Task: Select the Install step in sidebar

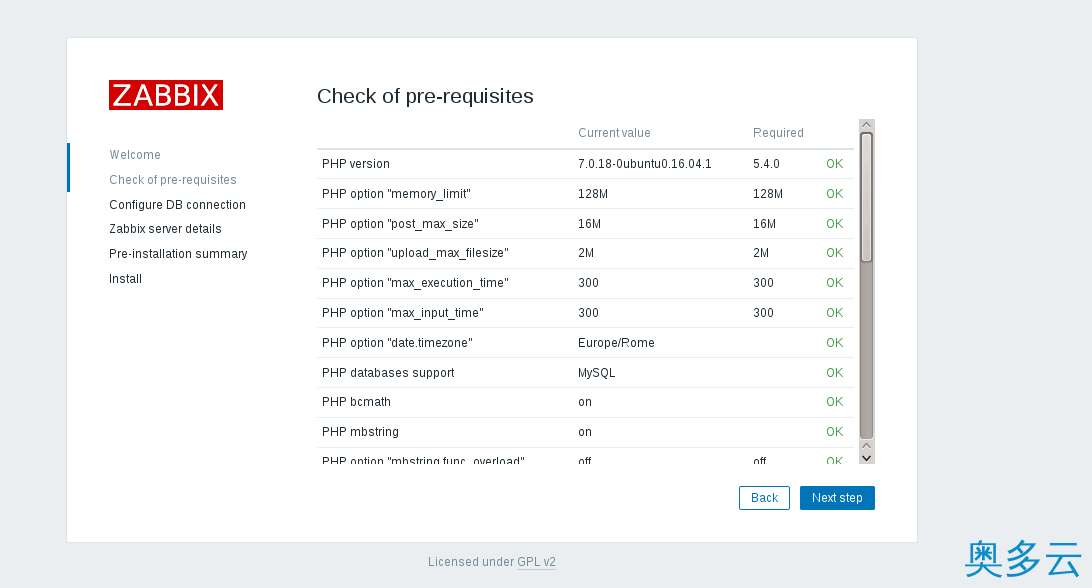Action: (126, 279)
